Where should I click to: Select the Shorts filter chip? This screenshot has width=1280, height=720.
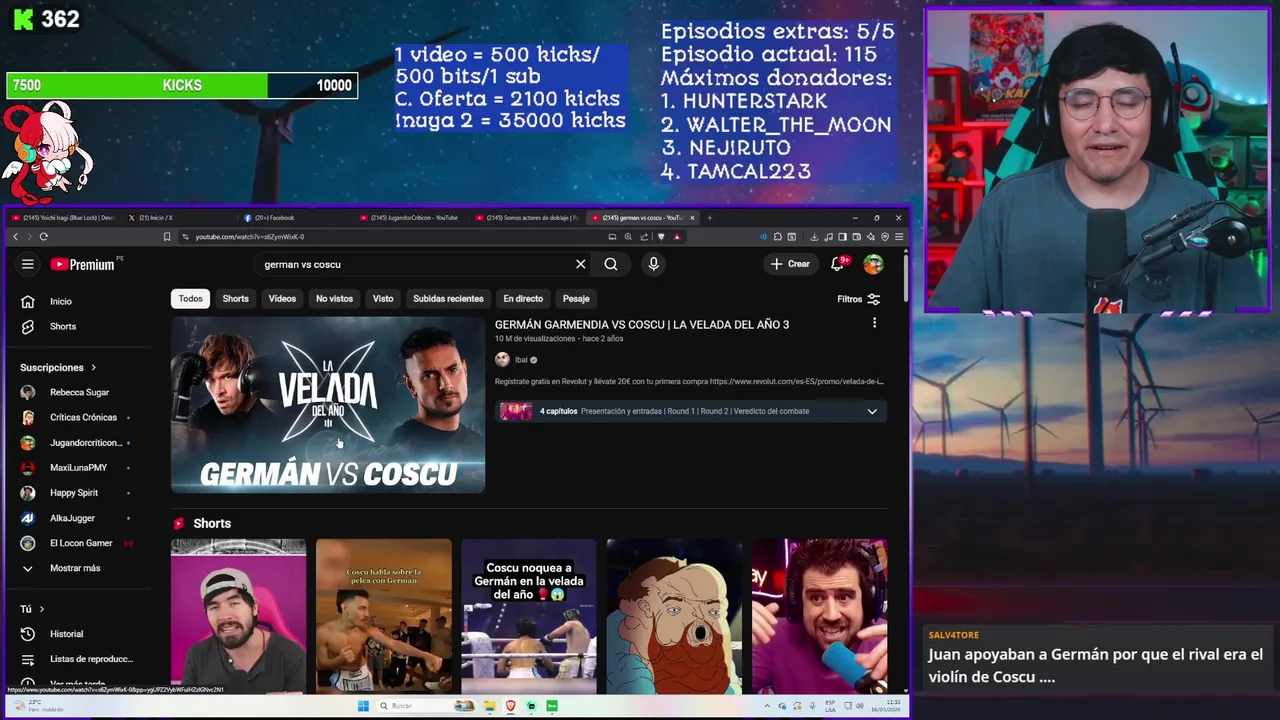(x=236, y=299)
